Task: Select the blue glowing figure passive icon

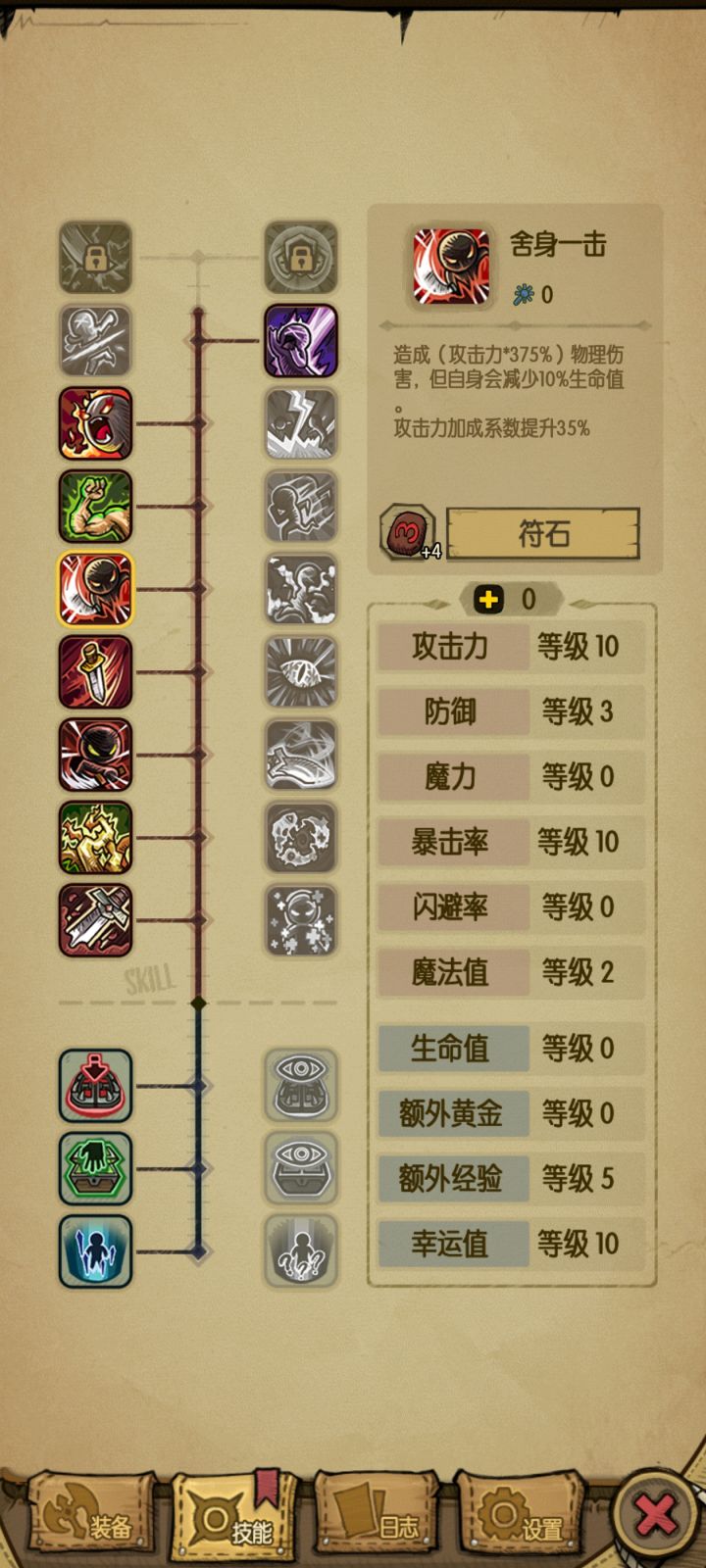Action: pyautogui.click(x=95, y=1250)
